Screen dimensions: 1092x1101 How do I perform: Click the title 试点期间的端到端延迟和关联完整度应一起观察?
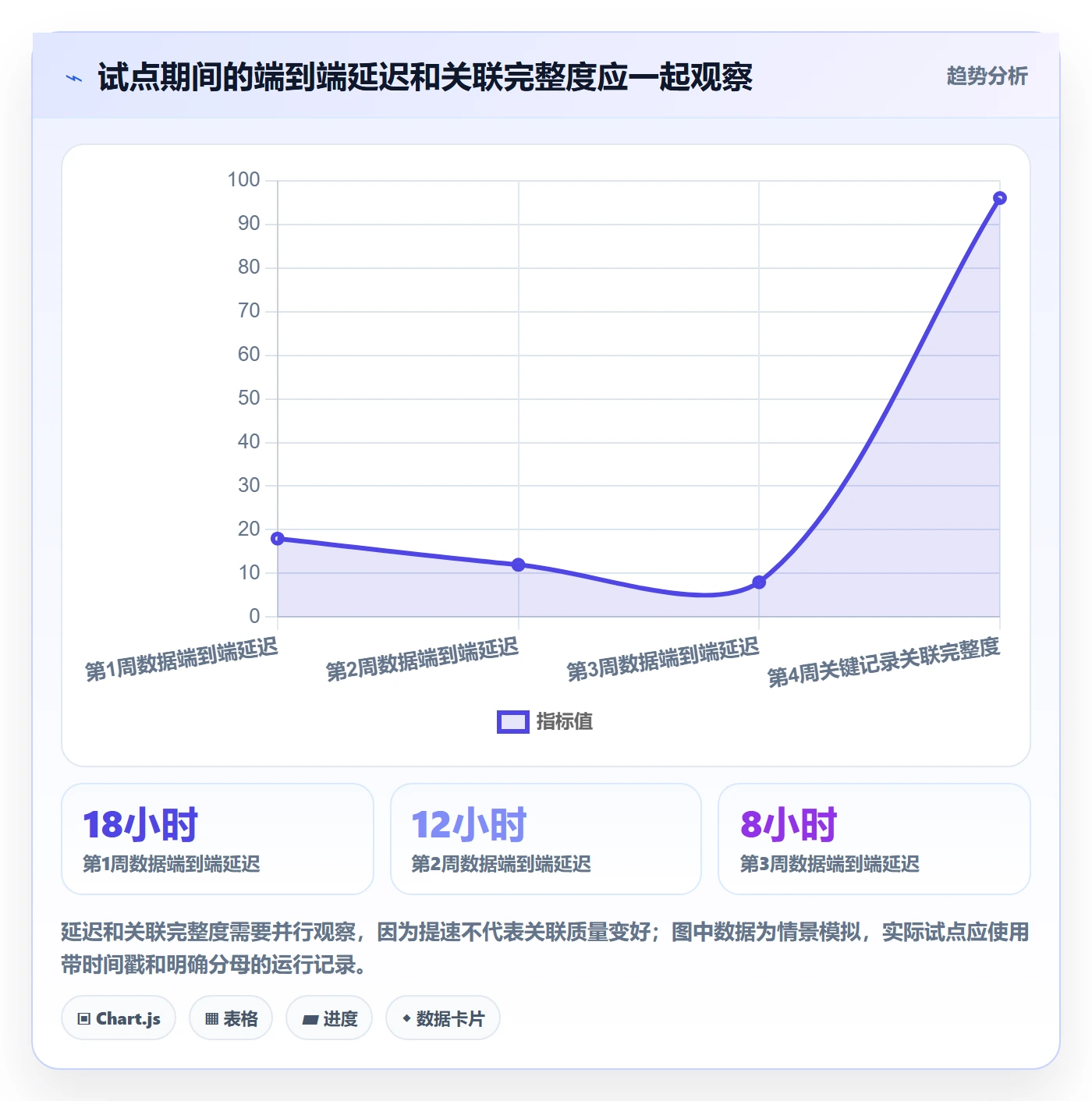pyautogui.click(x=425, y=77)
